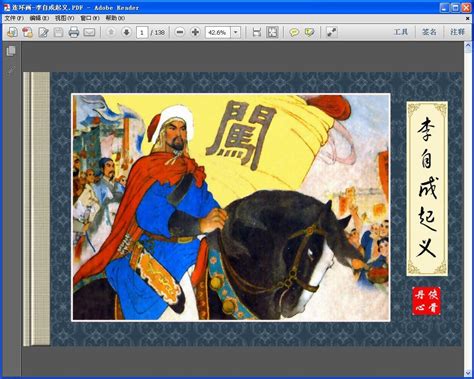Viewport: 474px width, 379px height.
Task: Minimize the Adobe Reader window
Action: [444, 8]
